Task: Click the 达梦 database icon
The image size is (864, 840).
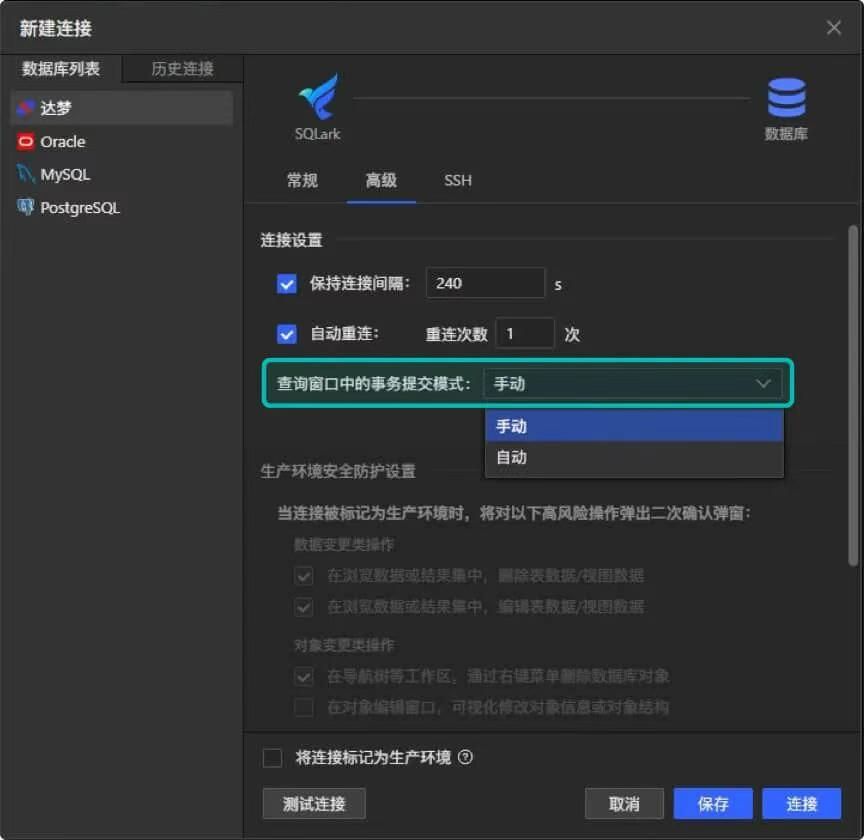Action: (x=25, y=108)
